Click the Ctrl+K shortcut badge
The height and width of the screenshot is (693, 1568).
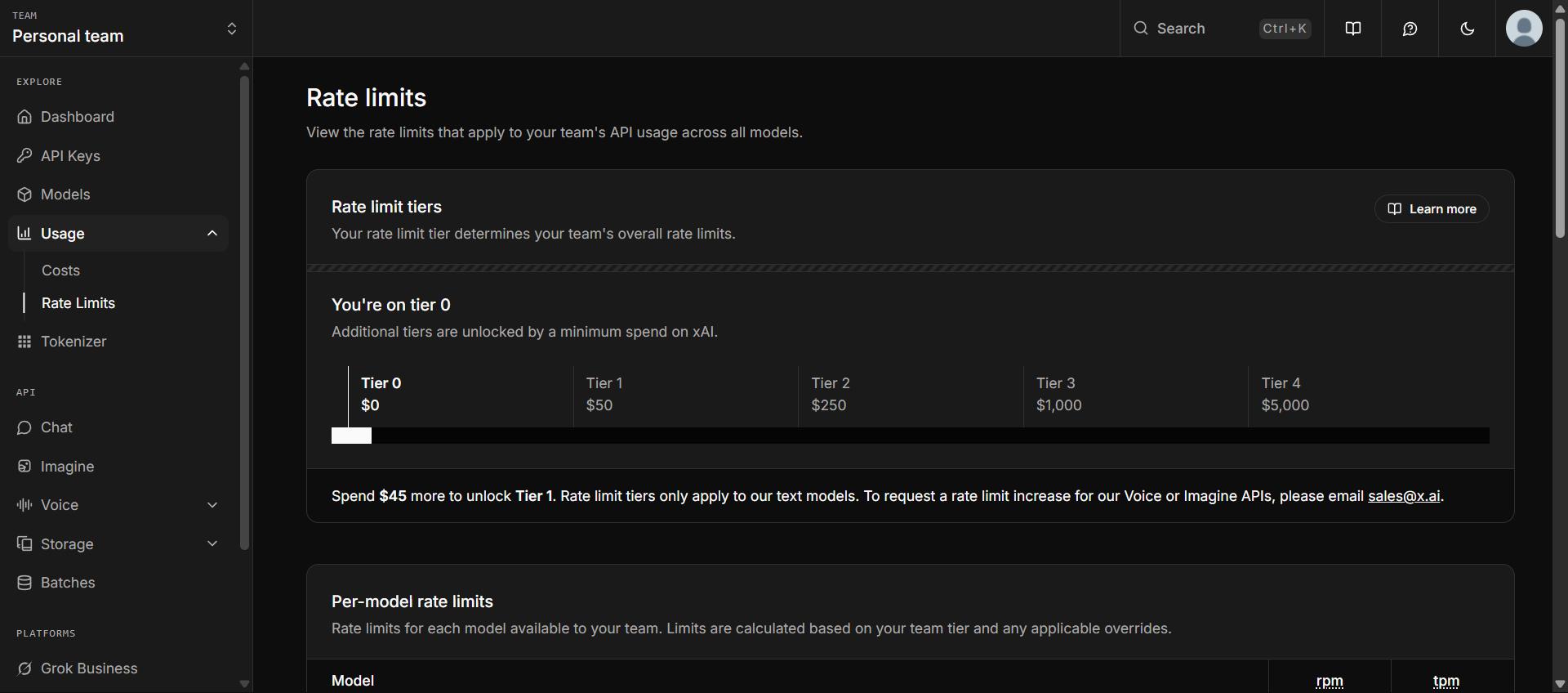point(1285,29)
